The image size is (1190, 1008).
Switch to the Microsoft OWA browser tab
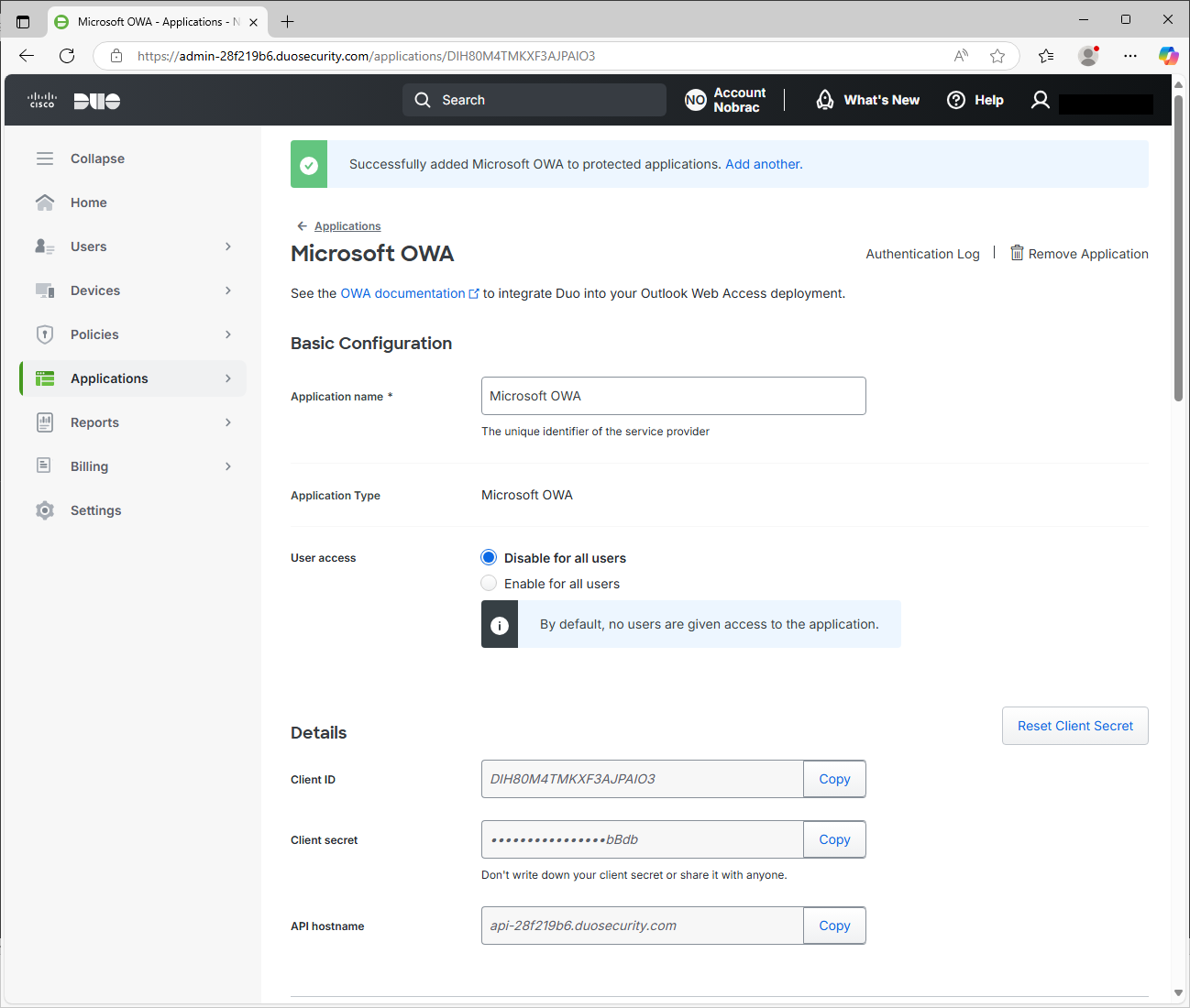pos(156,22)
